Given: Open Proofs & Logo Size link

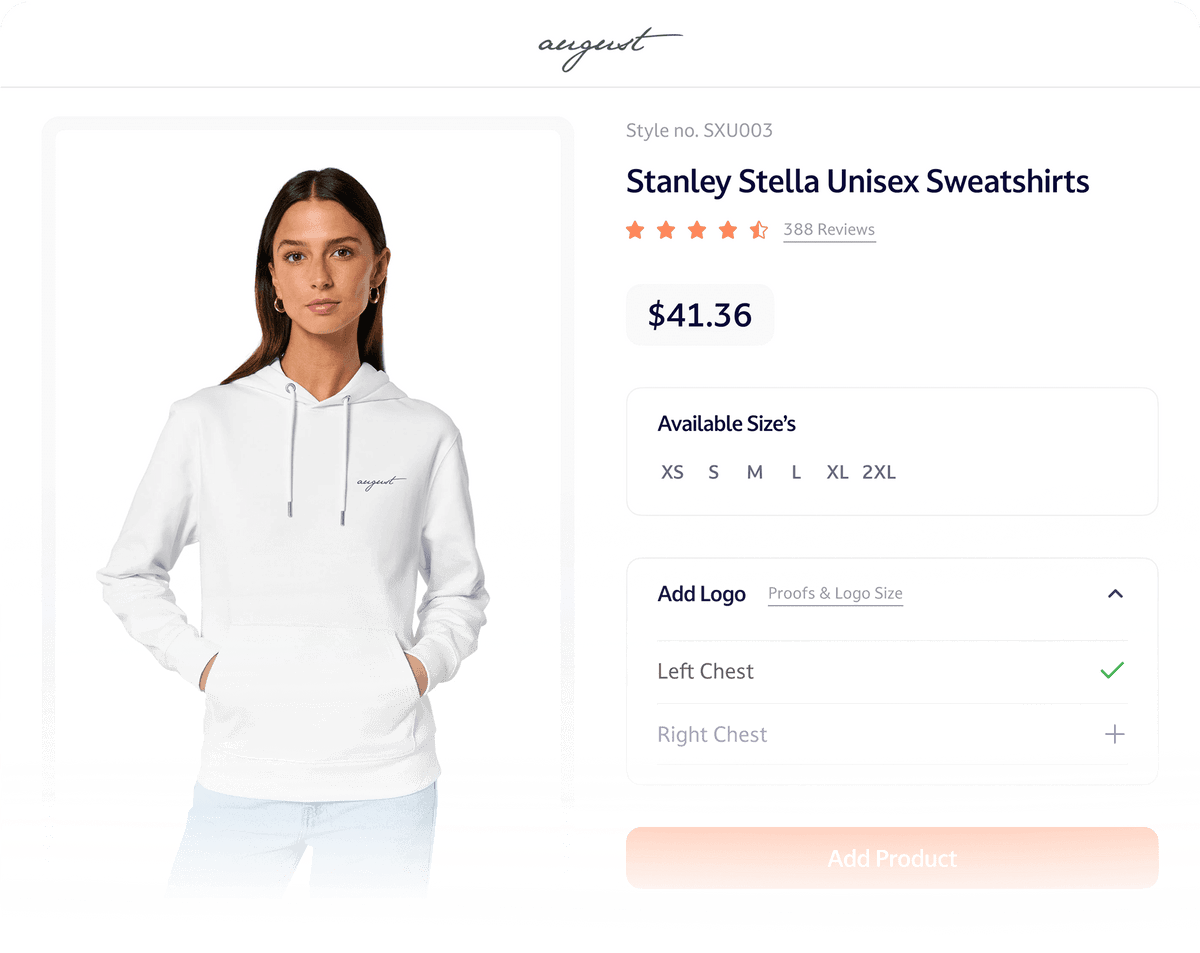Looking at the screenshot, I should [835, 594].
